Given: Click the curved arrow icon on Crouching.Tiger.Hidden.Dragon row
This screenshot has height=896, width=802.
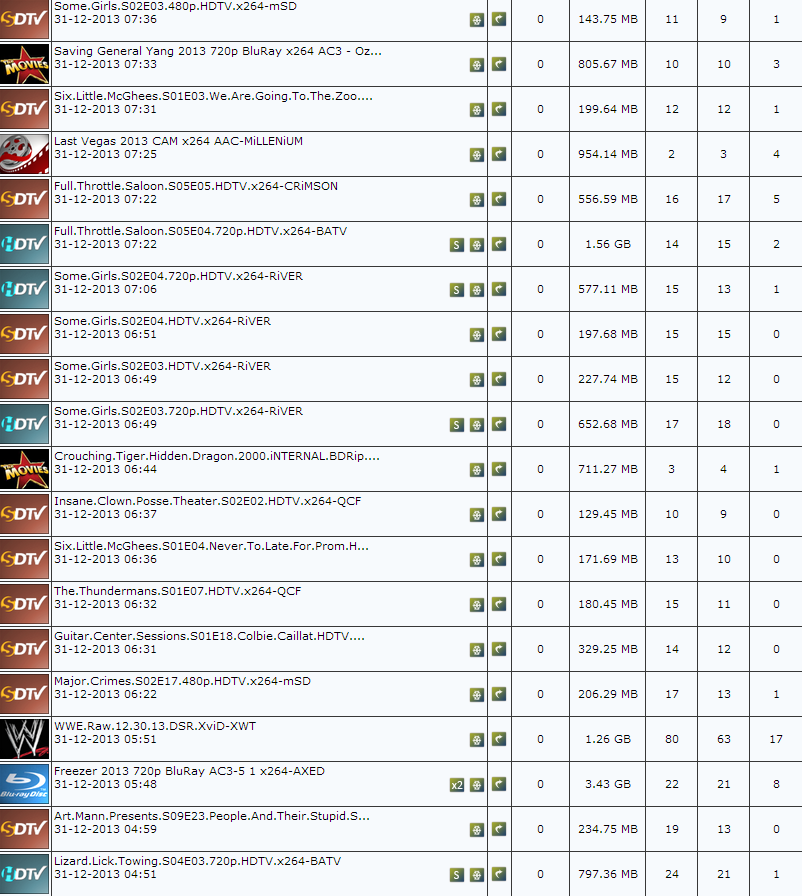Looking at the screenshot, I should coord(499,469).
